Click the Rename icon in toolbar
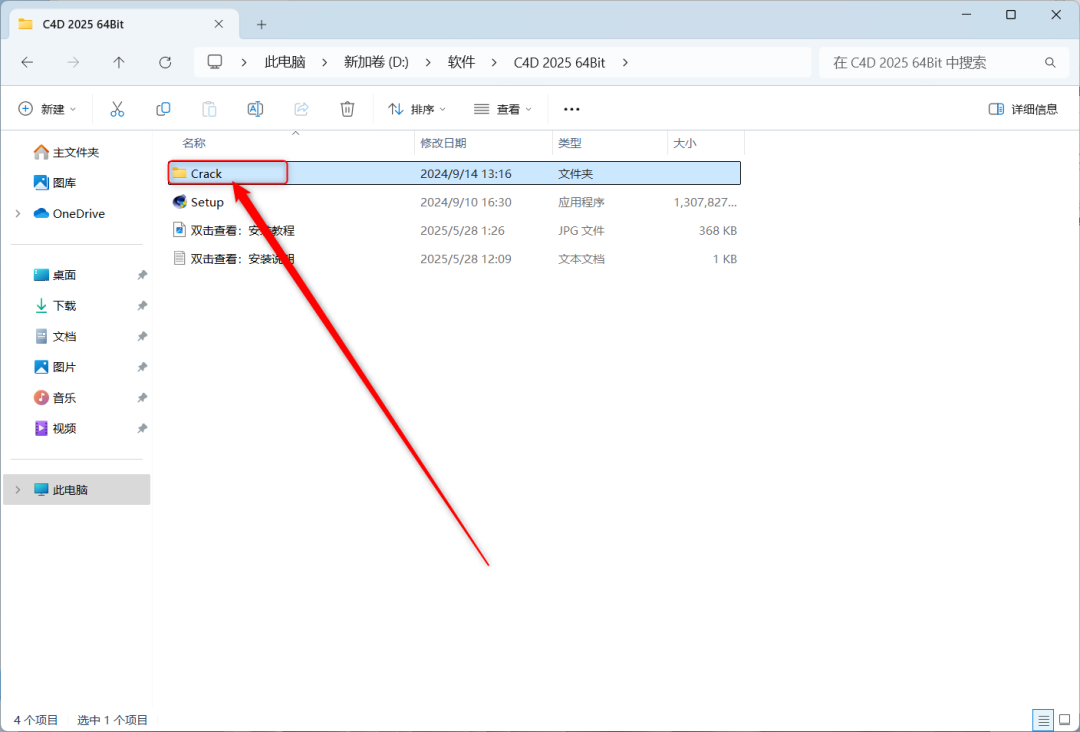 255,109
